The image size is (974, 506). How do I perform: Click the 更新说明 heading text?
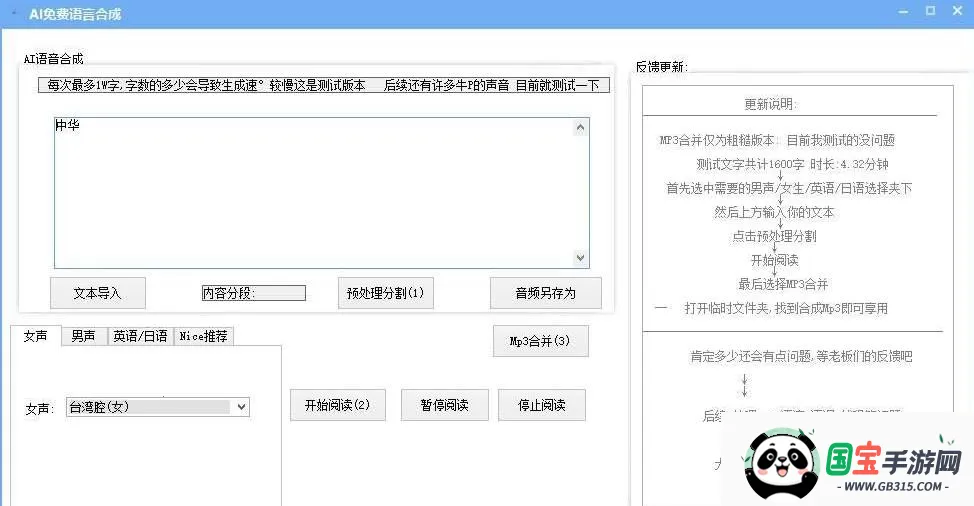pyautogui.click(x=771, y=104)
